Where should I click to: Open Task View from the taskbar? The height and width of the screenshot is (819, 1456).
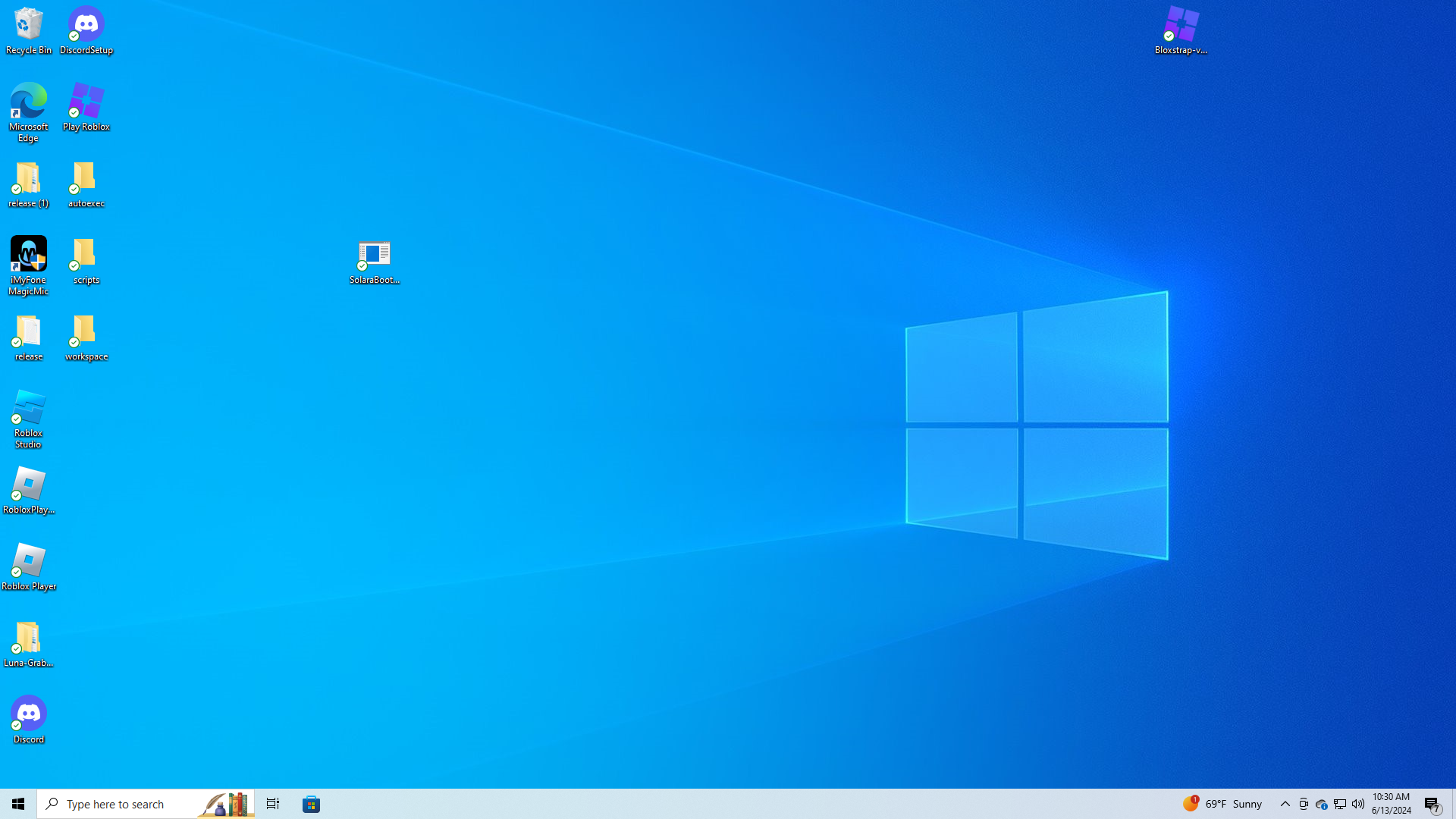coord(272,804)
